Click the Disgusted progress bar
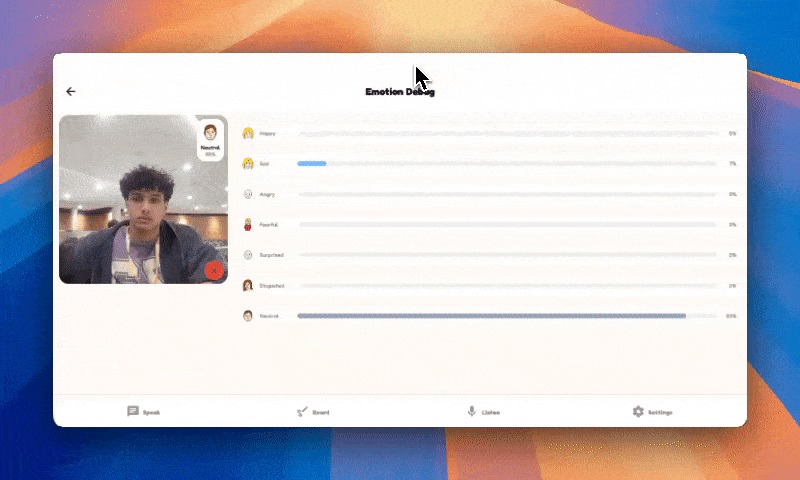800x480 pixels. [508, 286]
